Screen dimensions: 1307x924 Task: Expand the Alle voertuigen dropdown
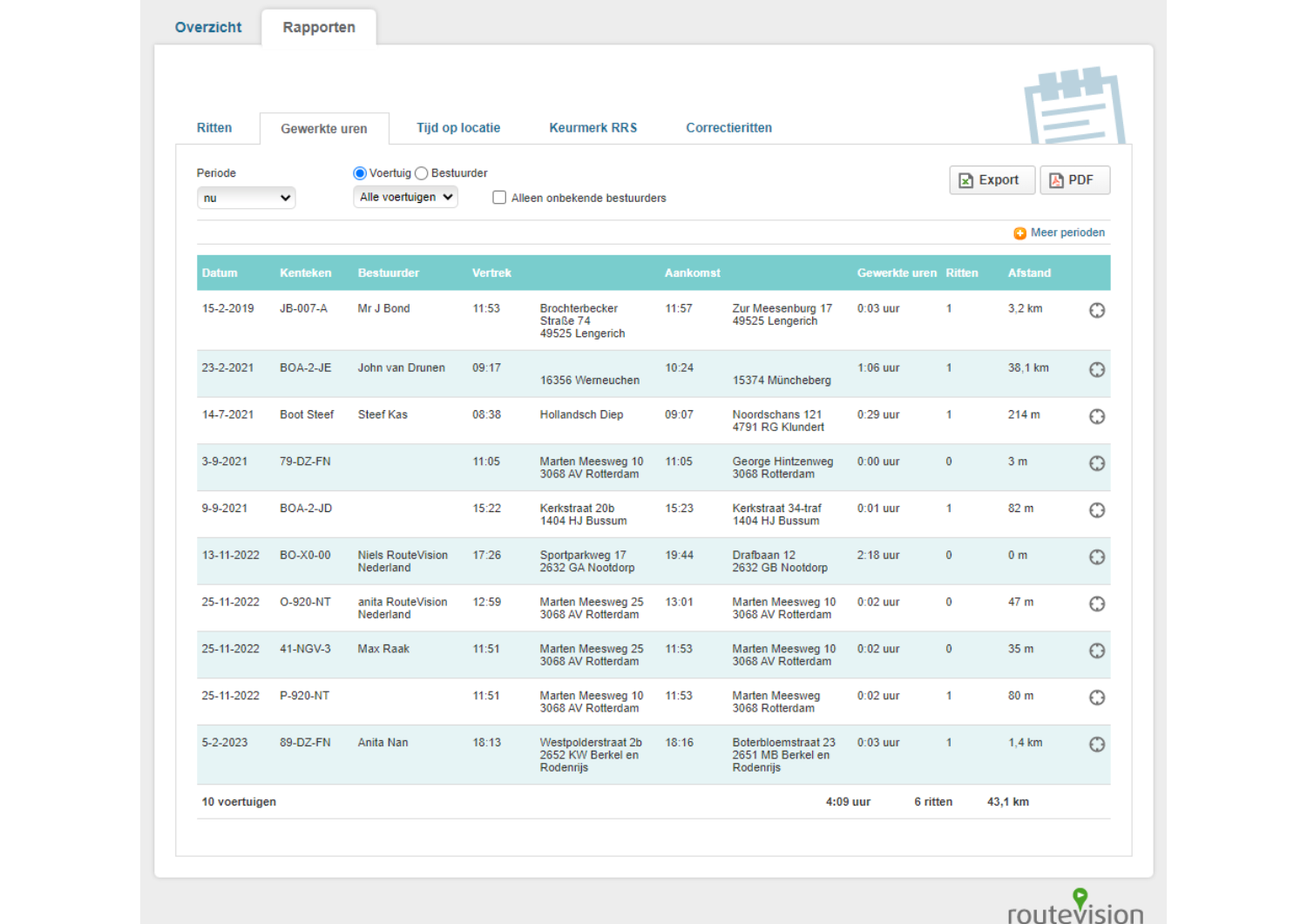tap(405, 198)
